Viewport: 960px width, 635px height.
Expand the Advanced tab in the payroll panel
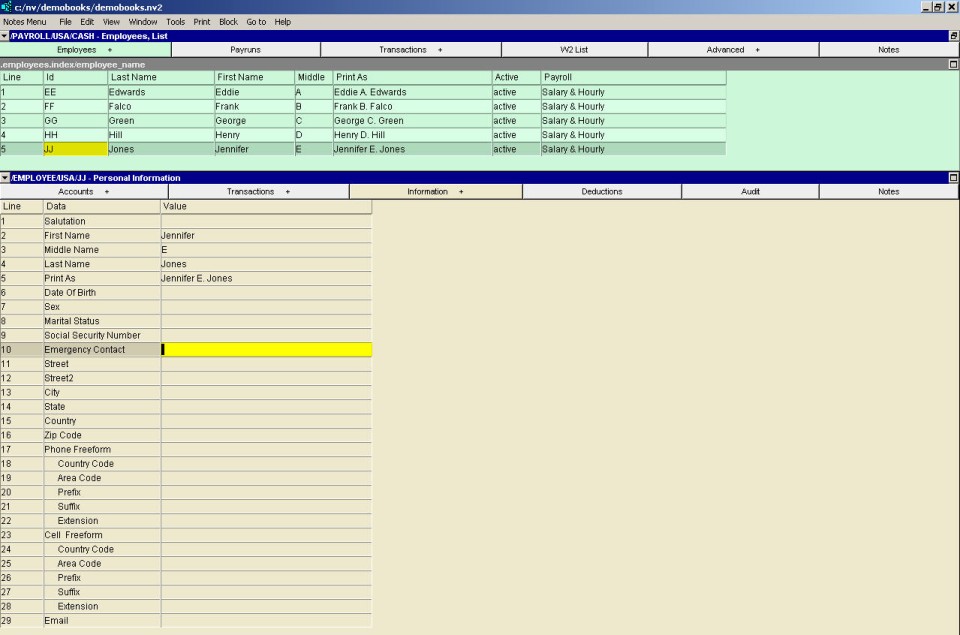pos(732,49)
